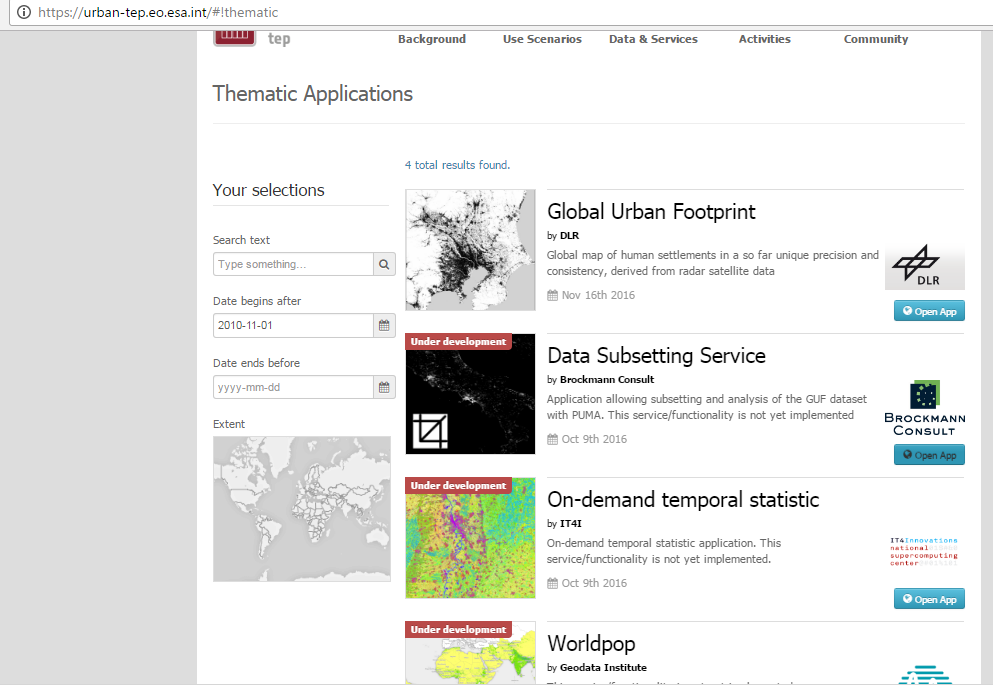Open App for On-demand temporal statistic

(x=929, y=599)
